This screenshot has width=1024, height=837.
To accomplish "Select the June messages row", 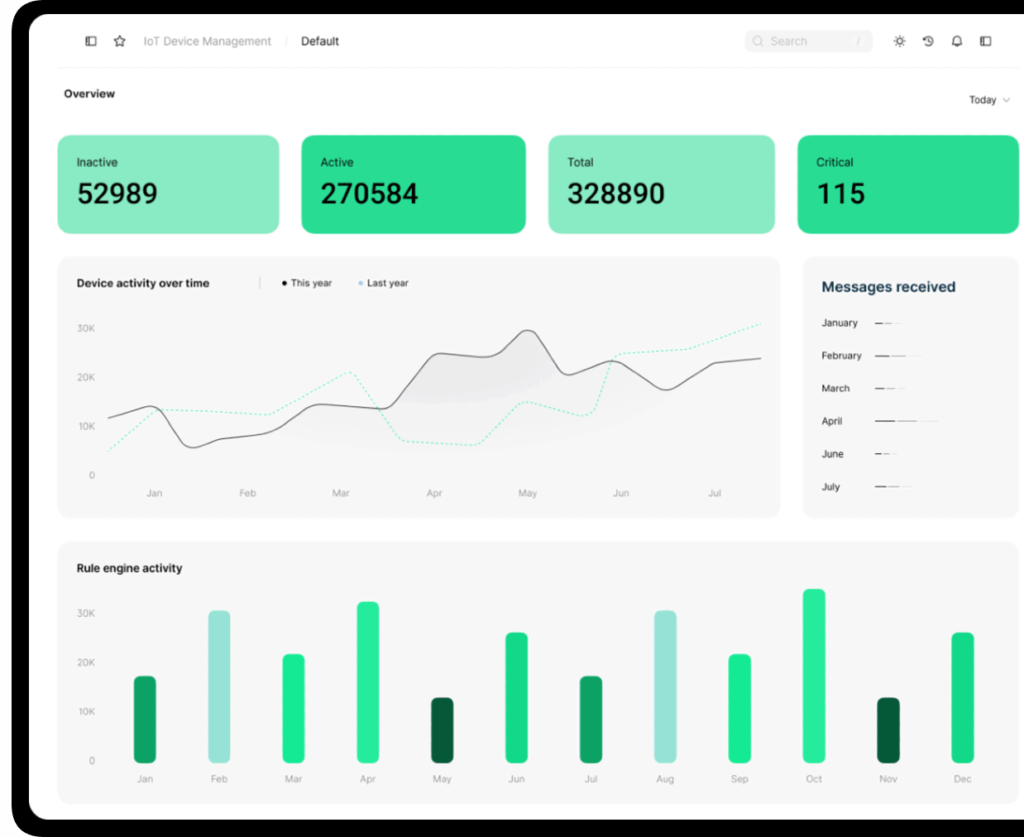I will coord(860,454).
